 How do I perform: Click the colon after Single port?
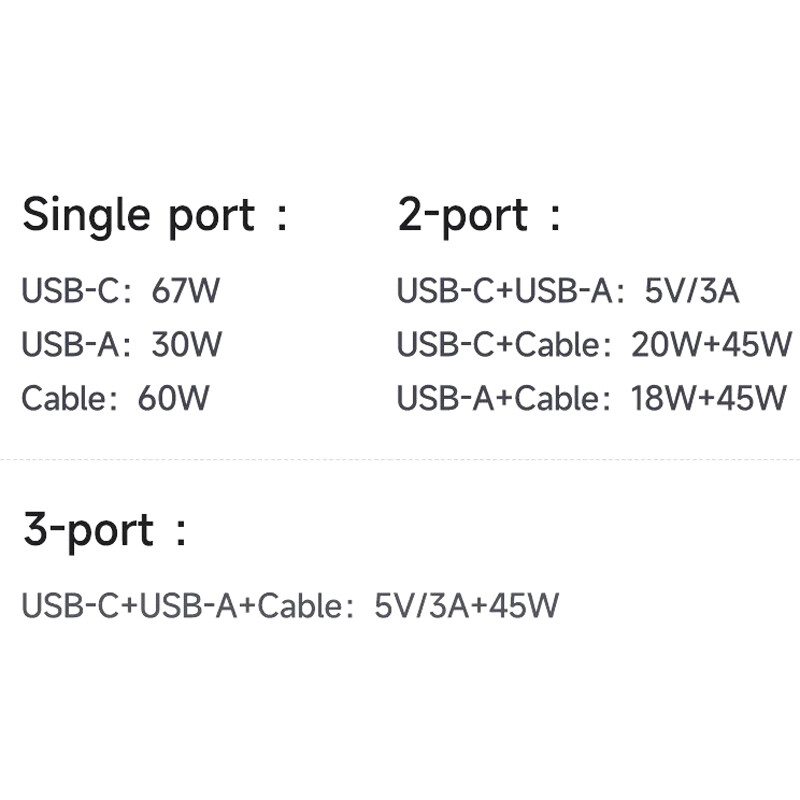tap(282, 218)
